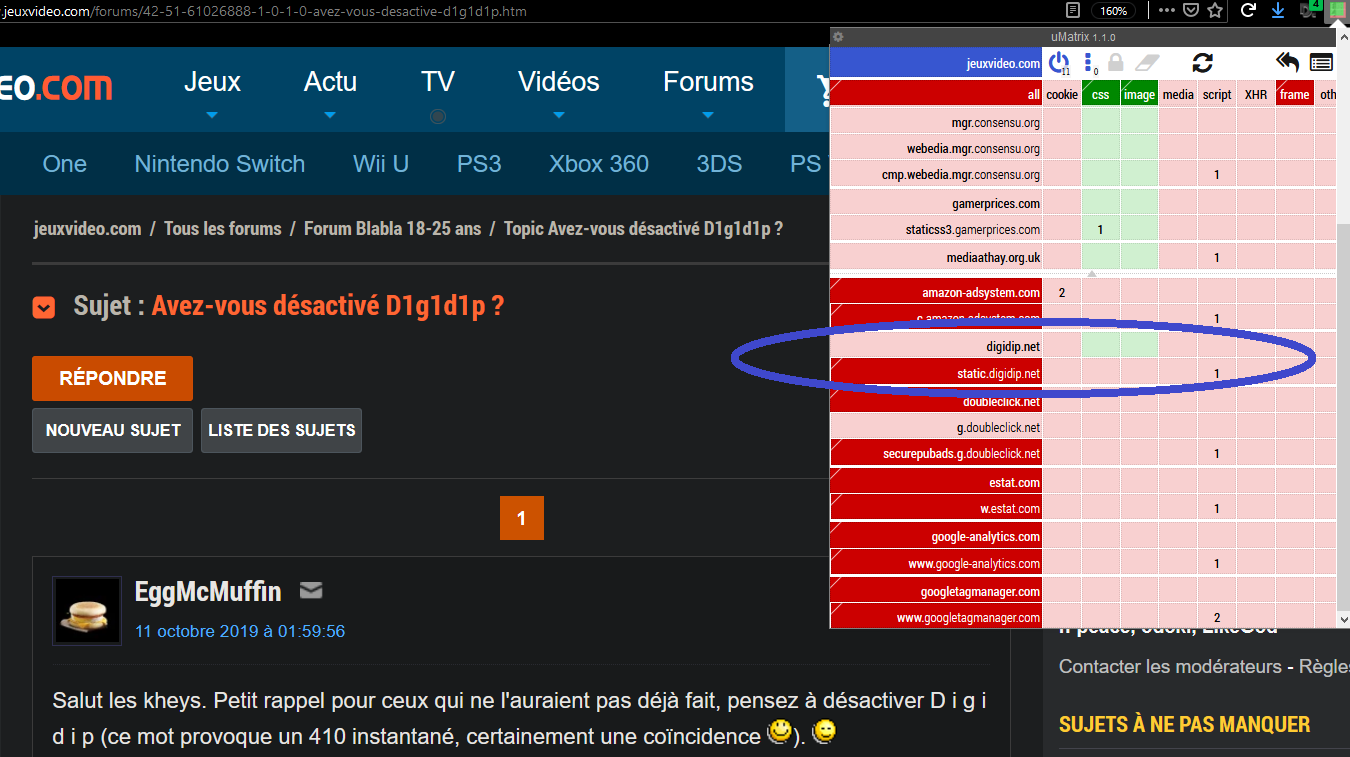1350x757 pixels.
Task: Toggle the uMatrix 'all' cell
Action: pos(936,94)
